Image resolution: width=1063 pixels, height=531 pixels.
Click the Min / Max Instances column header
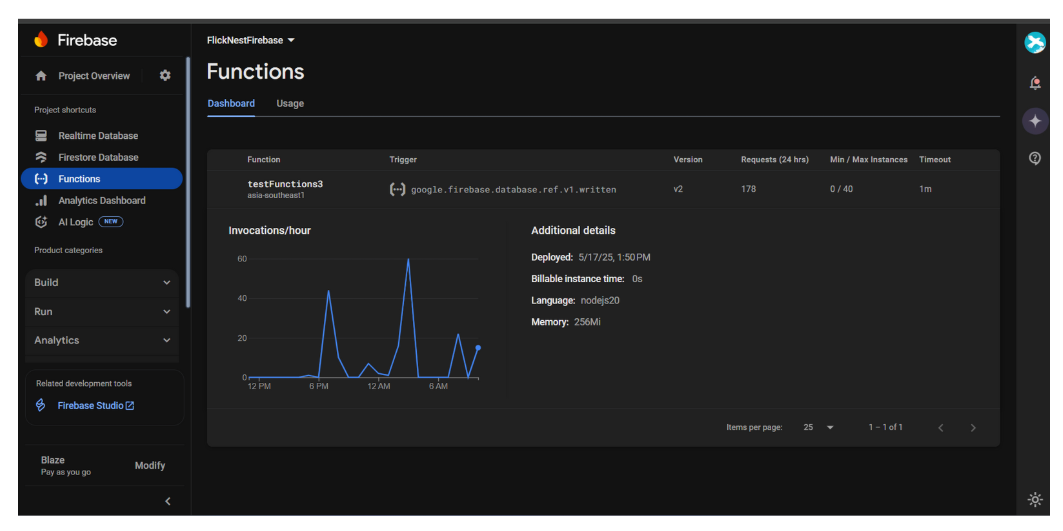click(x=868, y=159)
